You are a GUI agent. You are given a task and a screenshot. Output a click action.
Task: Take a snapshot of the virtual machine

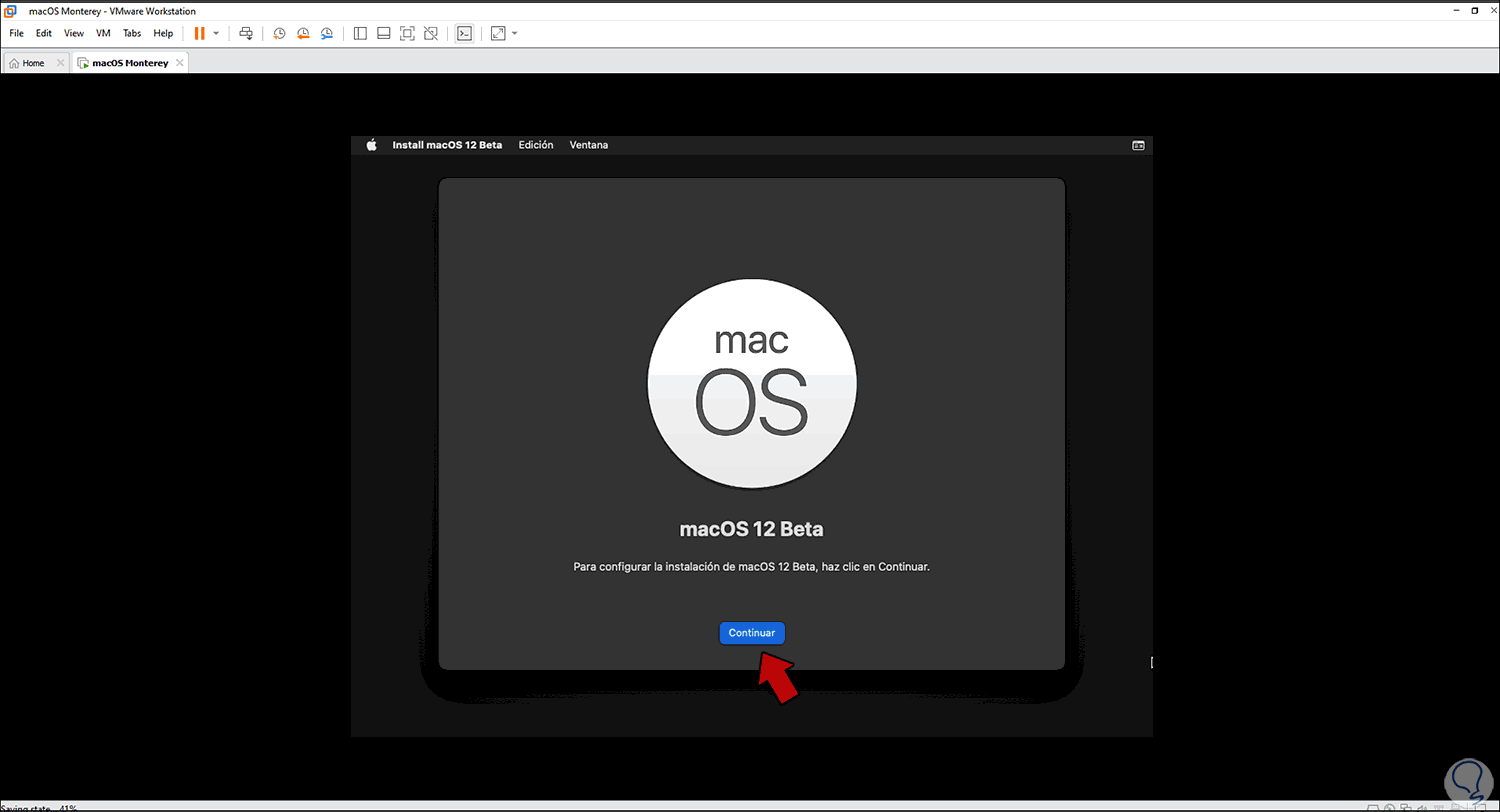[279, 33]
